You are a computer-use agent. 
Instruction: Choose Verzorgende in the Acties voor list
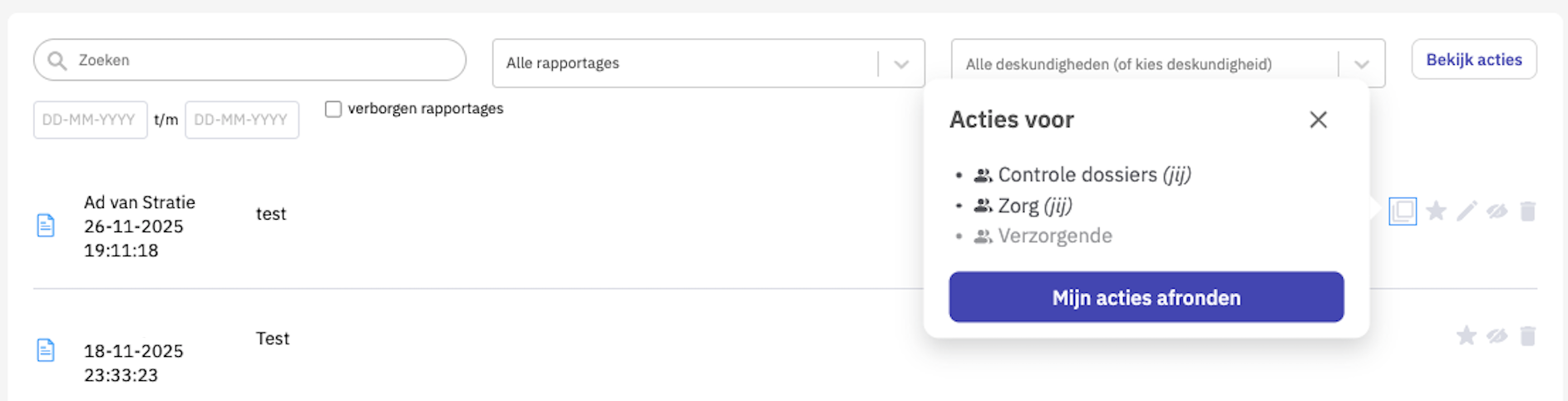coord(1054,236)
